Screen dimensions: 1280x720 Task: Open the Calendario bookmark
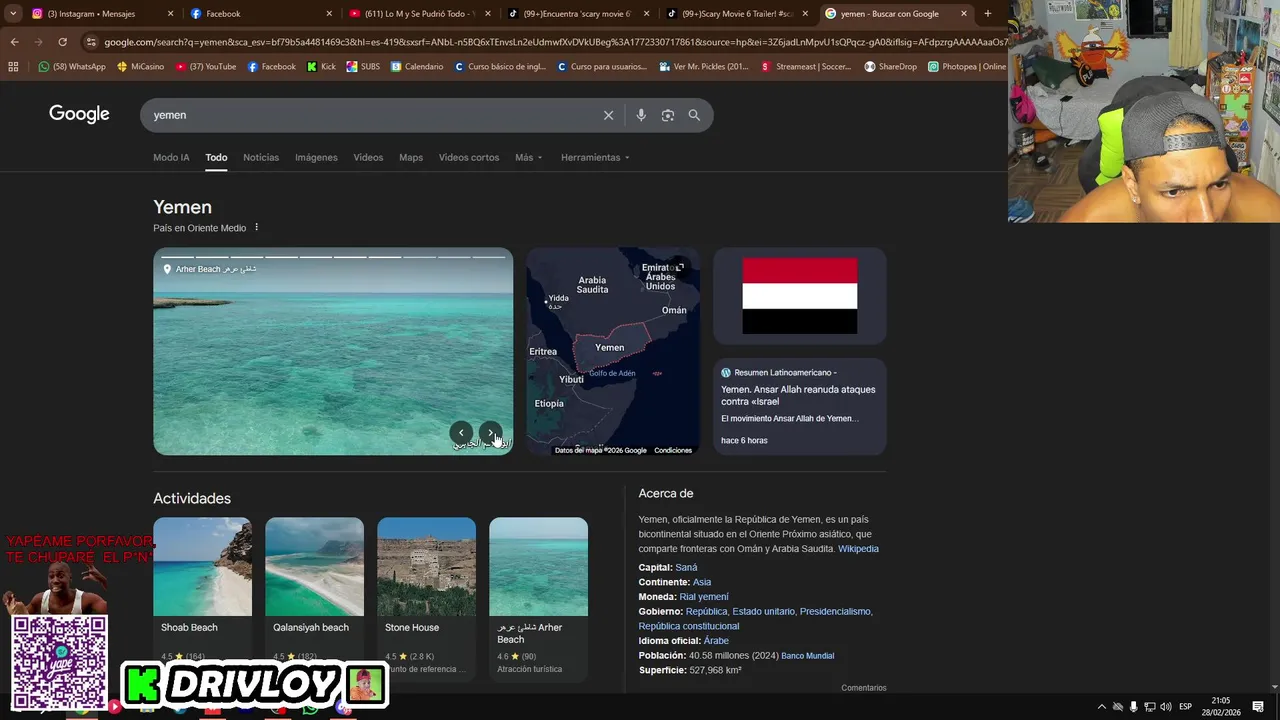coord(417,67)
